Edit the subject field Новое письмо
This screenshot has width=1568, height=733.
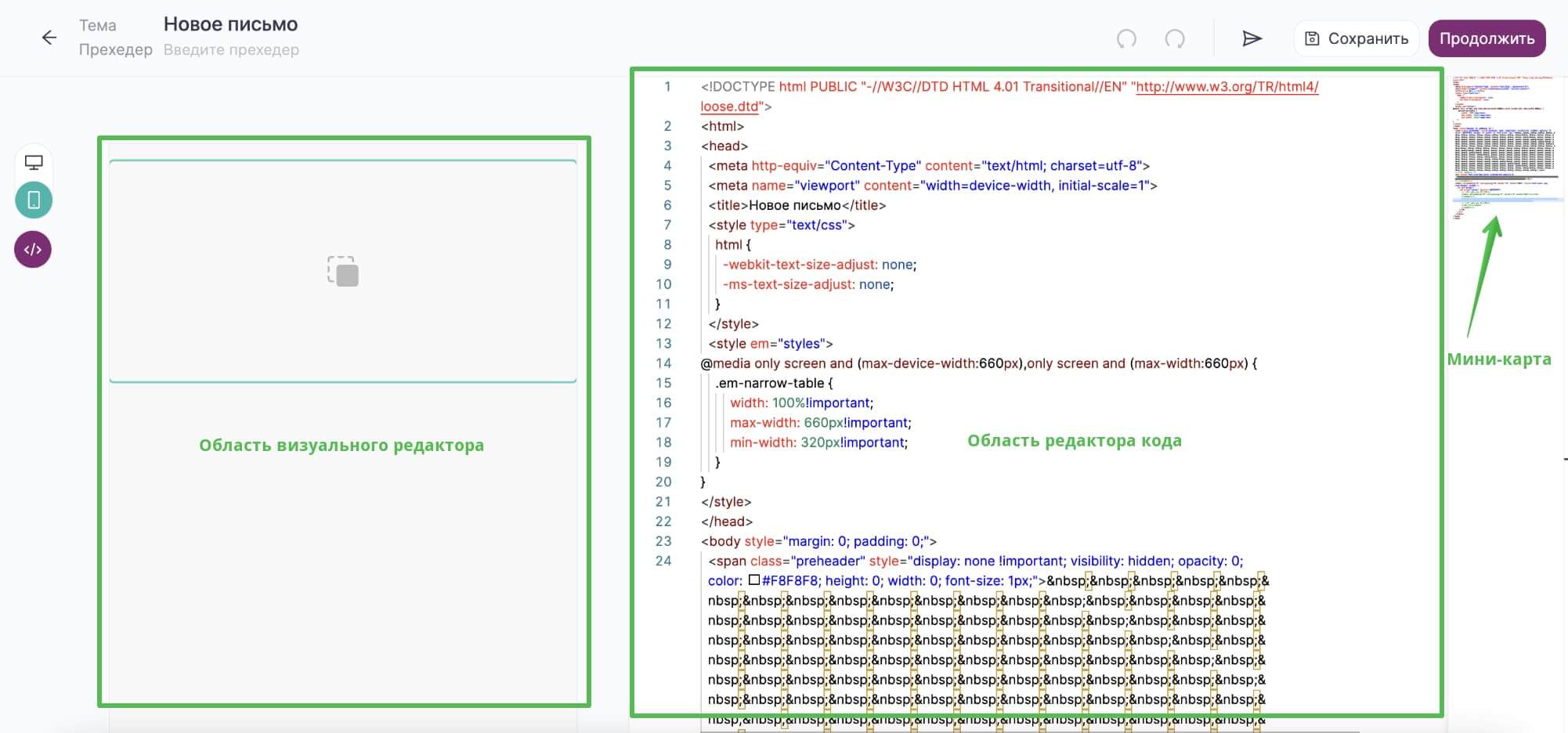(x=230, y=24)
